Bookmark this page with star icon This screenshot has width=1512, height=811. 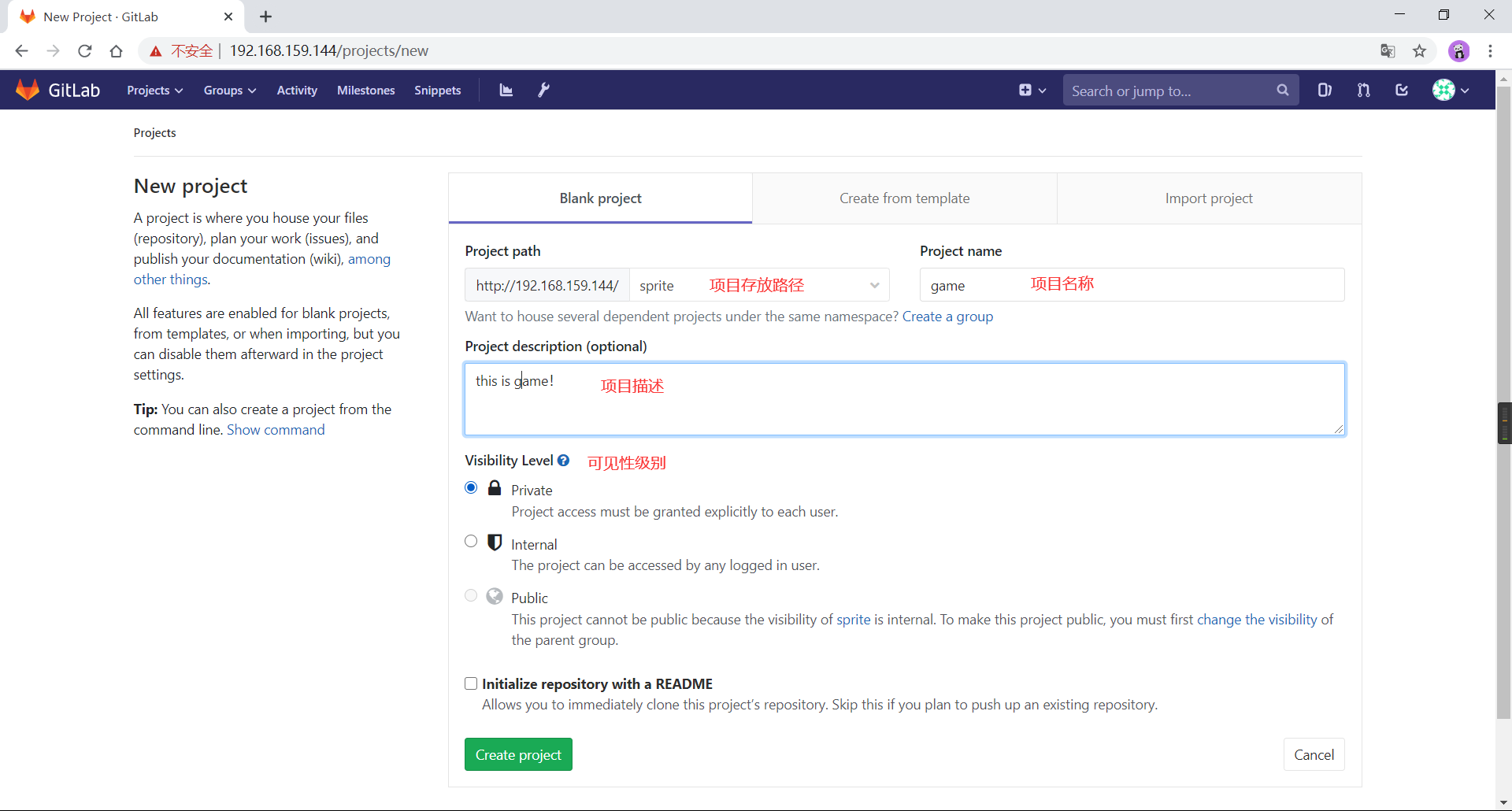coord(1419,51)
